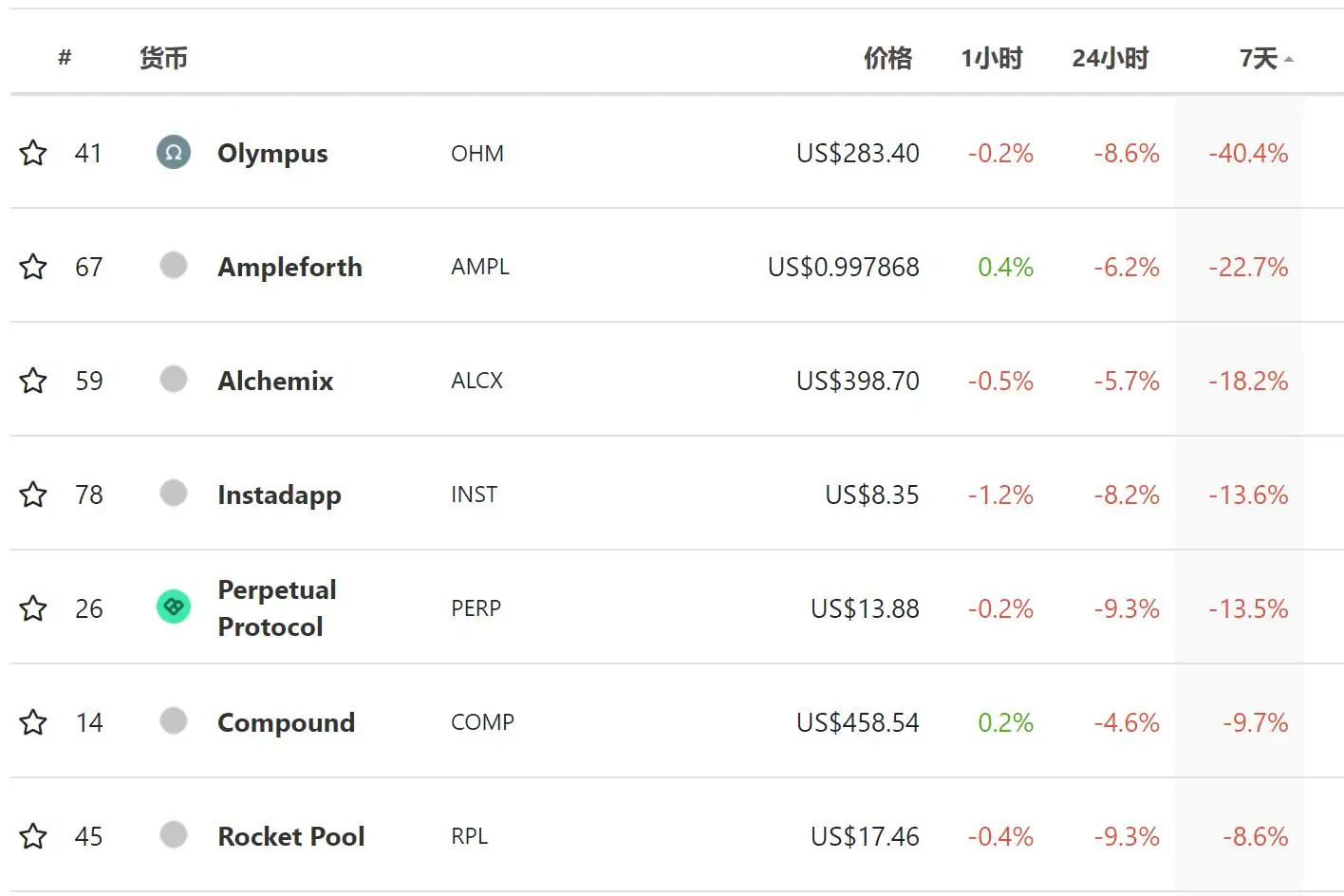The height and width of the screenshot is (896, 1344).
Task: Click the Alchemix coin logo placeholder
Action: pyautogui.click(x=174, y=379)
